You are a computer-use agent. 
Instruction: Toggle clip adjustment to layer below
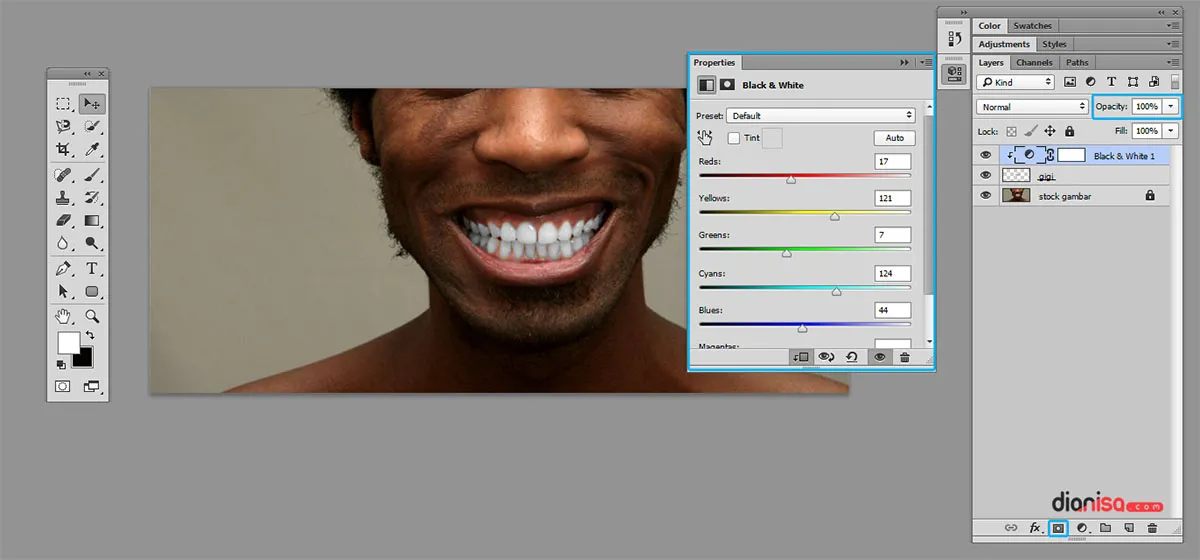coord(800,356)
